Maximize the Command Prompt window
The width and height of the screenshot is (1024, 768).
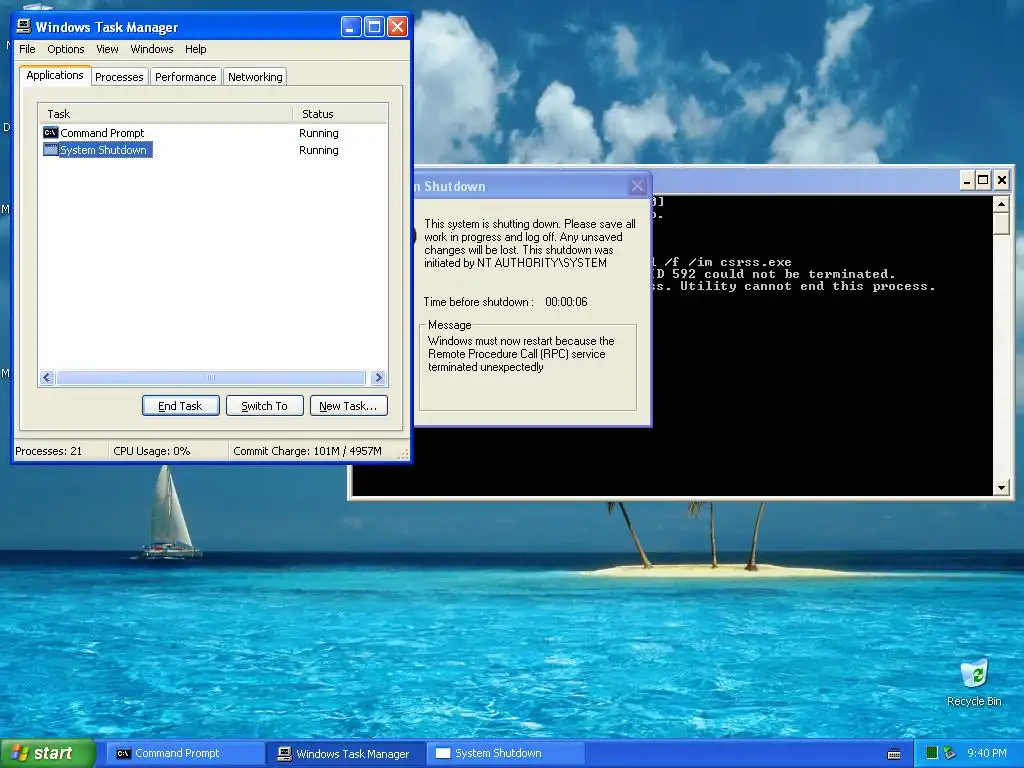(983, 180)
